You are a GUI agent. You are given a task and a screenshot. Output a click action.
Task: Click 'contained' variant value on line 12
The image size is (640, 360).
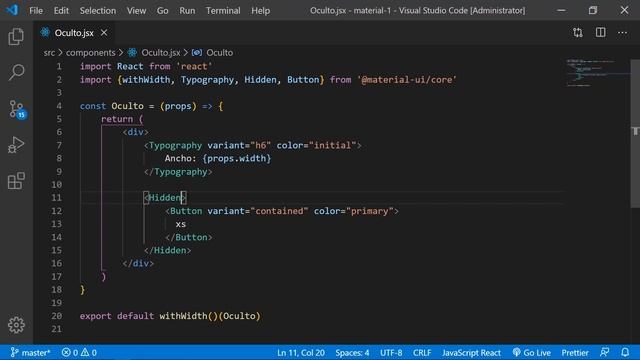pos(279,211)
